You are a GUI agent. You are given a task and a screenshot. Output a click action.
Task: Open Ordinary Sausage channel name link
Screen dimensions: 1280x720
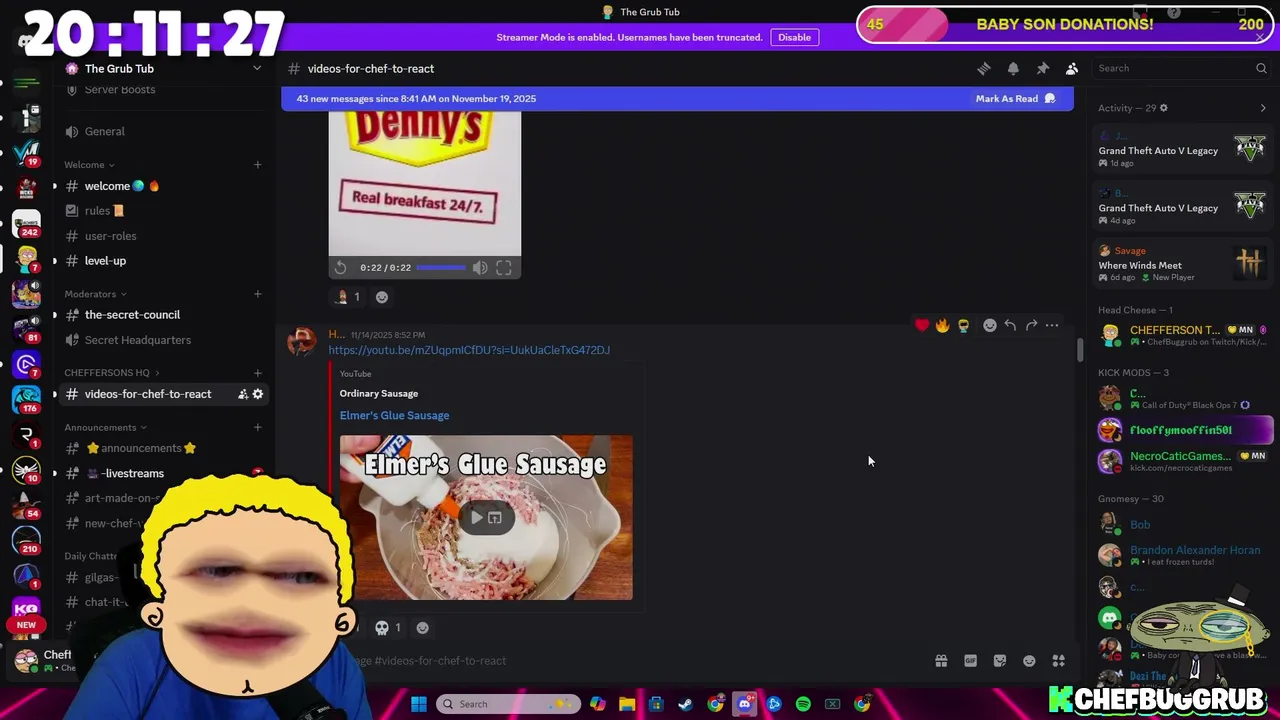click(x=379, y=393)
